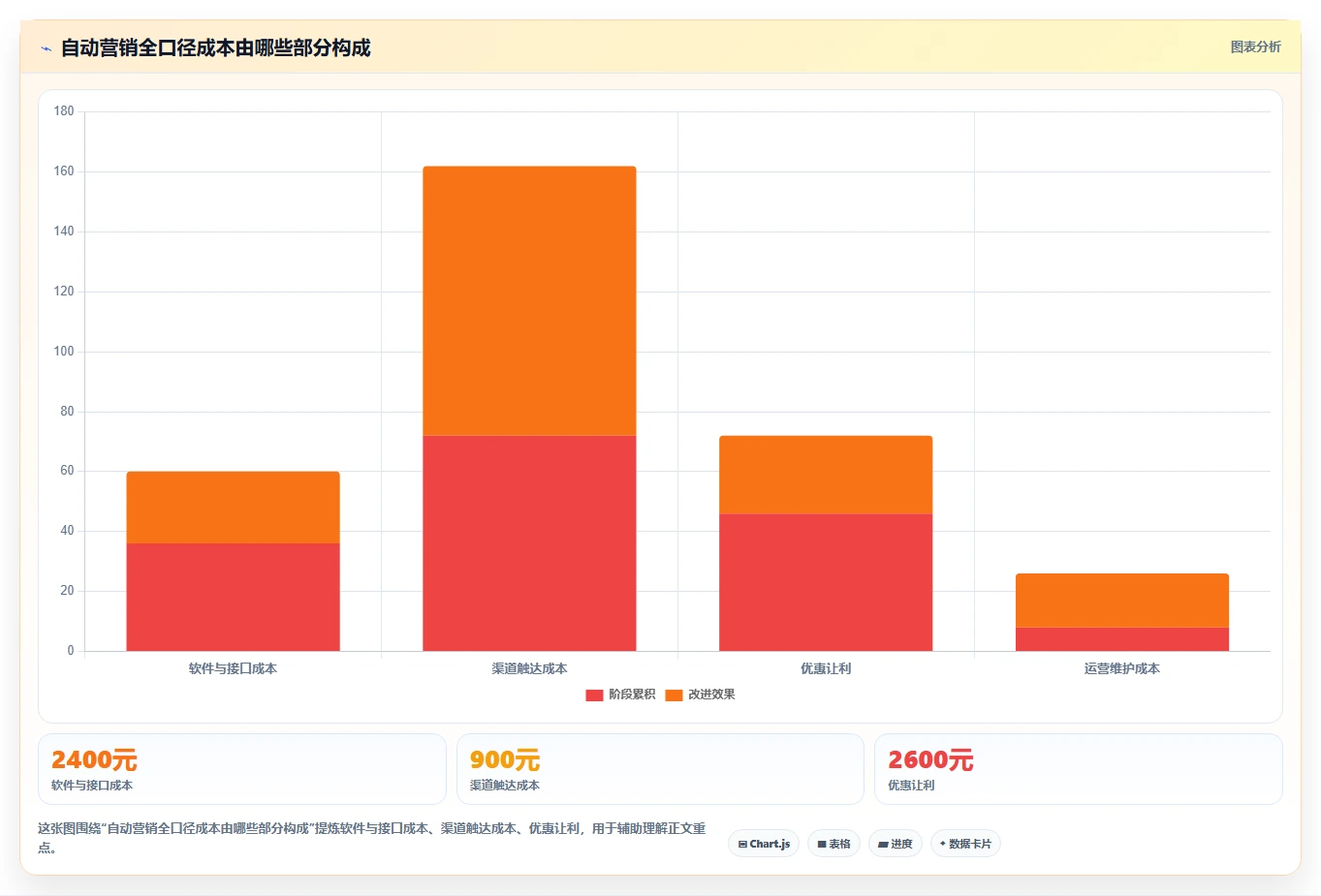
Task: Click the 100 y-axis tick label
Action: [x=64, y=352]
